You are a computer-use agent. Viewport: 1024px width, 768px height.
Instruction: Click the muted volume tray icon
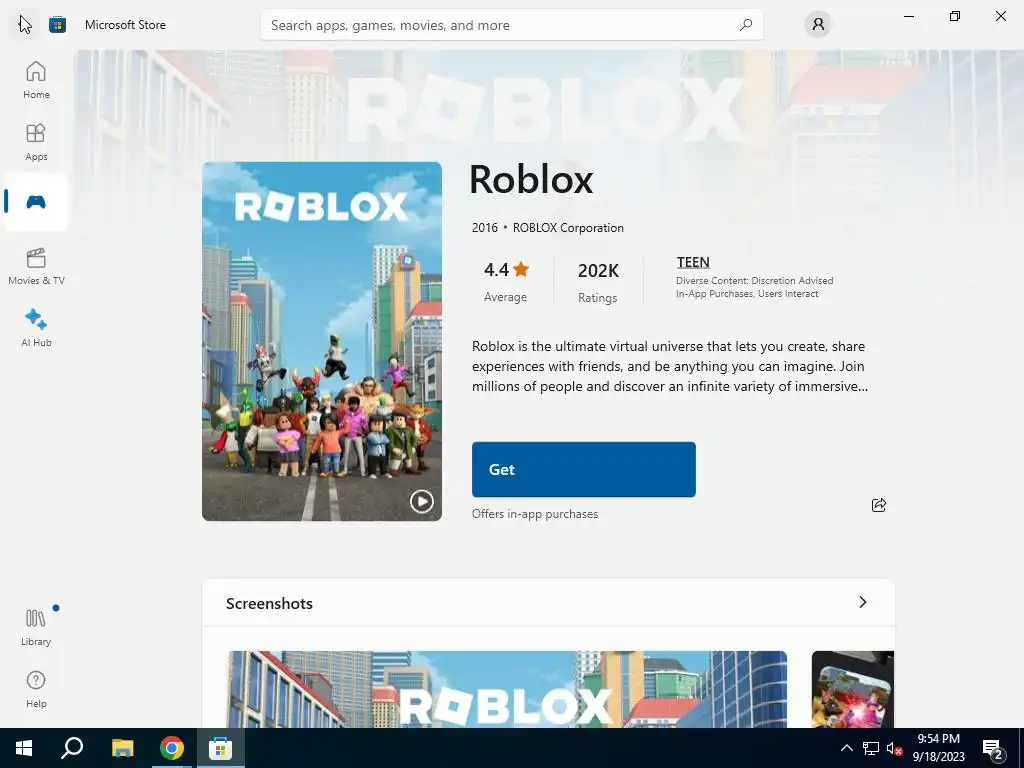point(894,748)
